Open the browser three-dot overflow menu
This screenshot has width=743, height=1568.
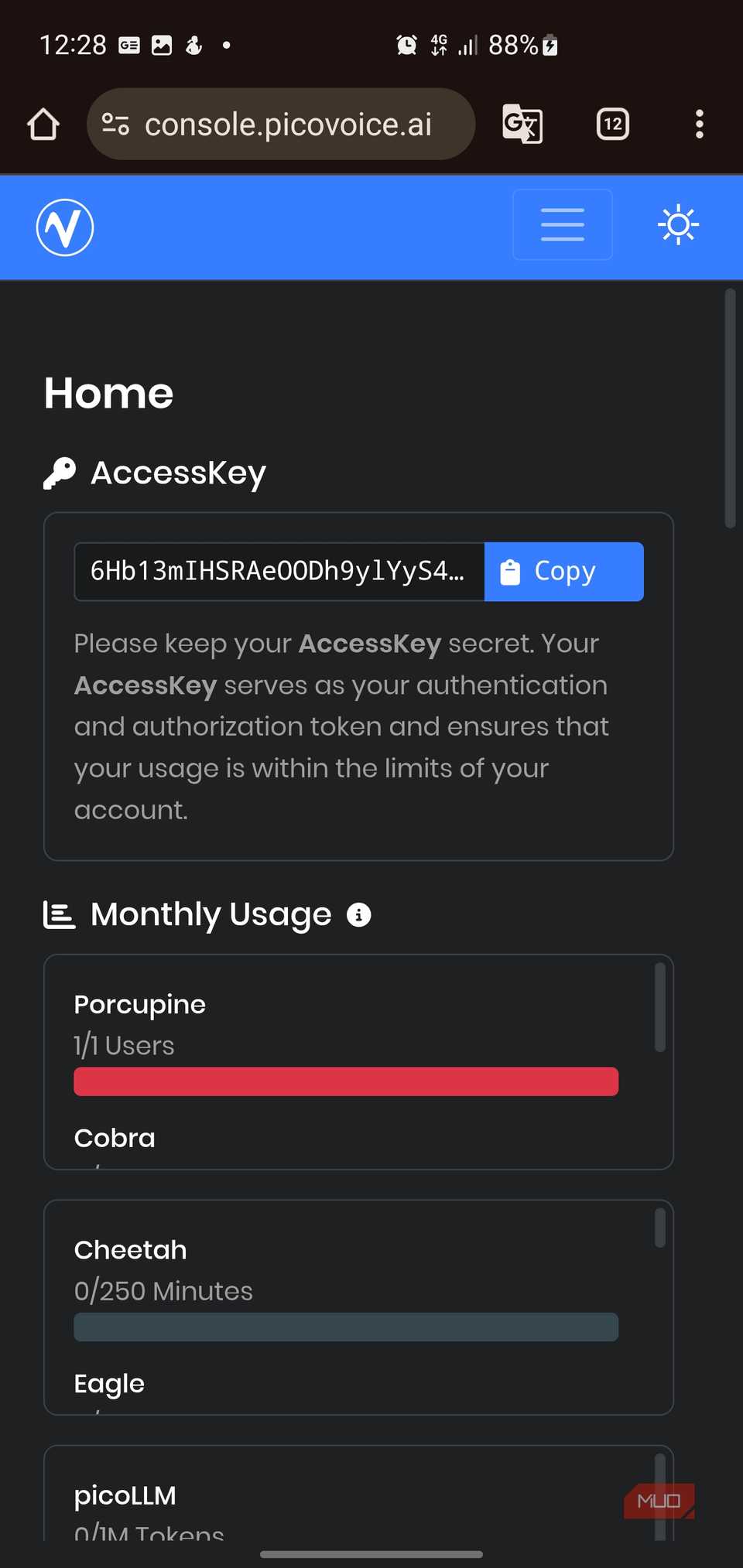700,124
